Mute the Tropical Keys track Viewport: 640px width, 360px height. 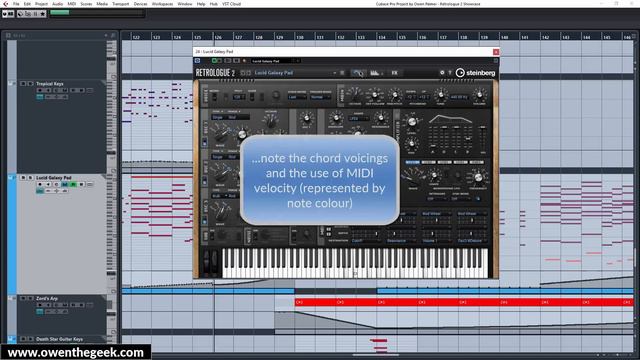(x=23, y=84)
